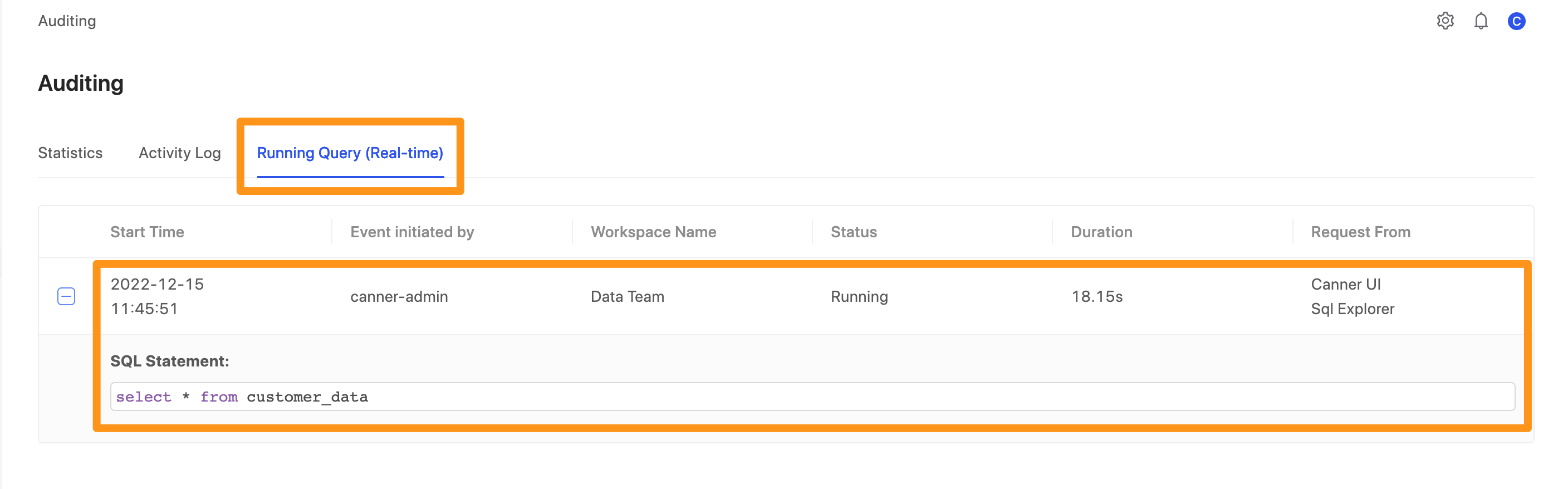Click the 18.15s duration value
This screenshot has width=1568, height=489.
tap(1096, 296)
